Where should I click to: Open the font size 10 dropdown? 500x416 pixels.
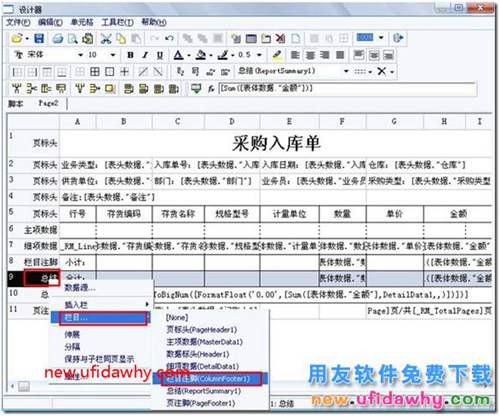(x=113, y=55)
